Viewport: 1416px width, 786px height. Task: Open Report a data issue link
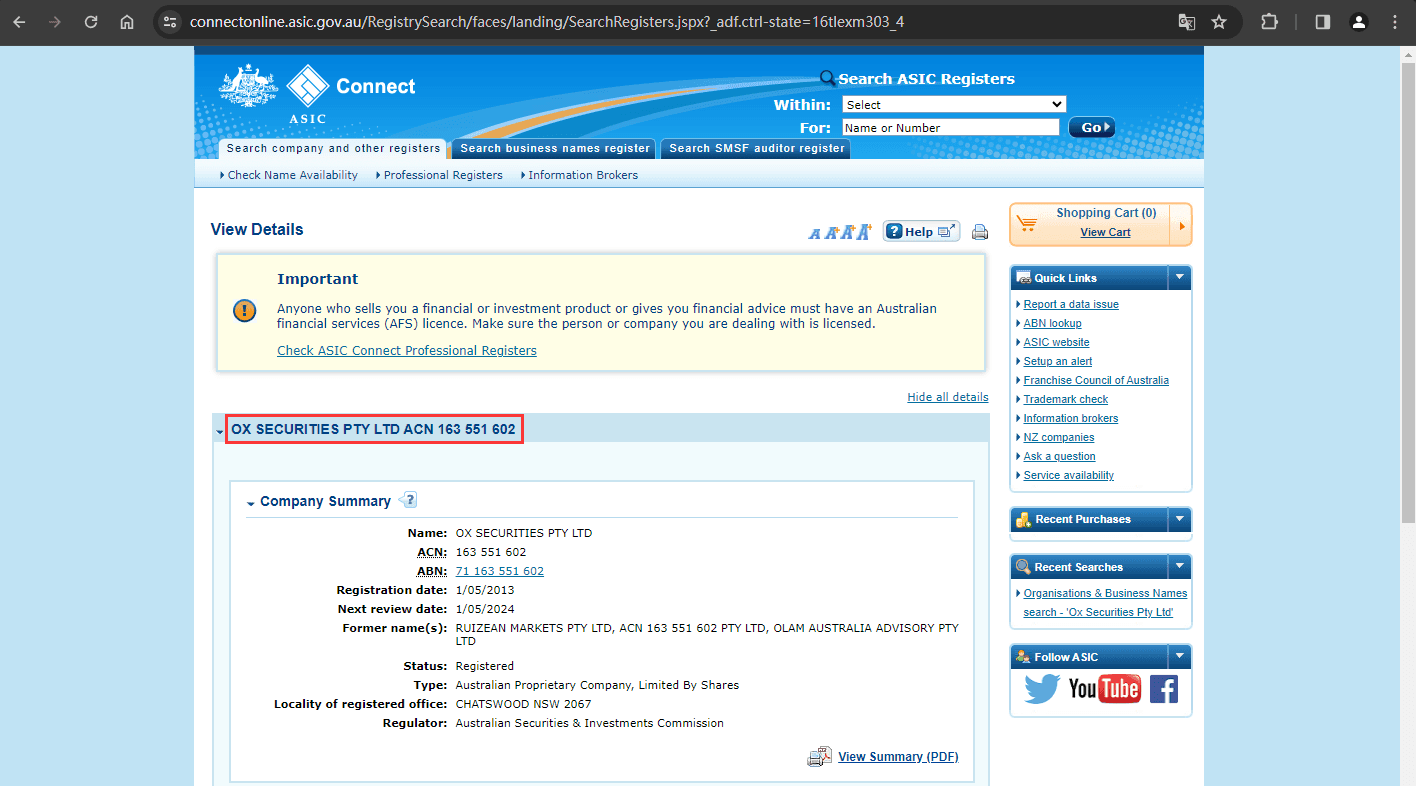point(1071,304)
